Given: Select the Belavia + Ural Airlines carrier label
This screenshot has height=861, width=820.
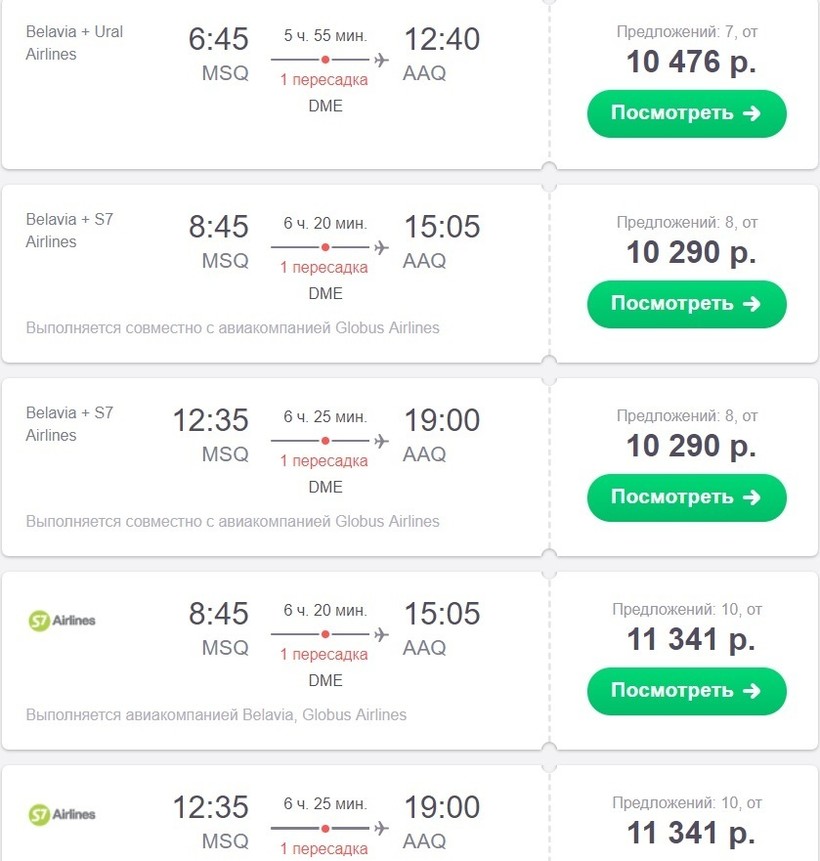Looking at the screenshot, I should (75, 43).
